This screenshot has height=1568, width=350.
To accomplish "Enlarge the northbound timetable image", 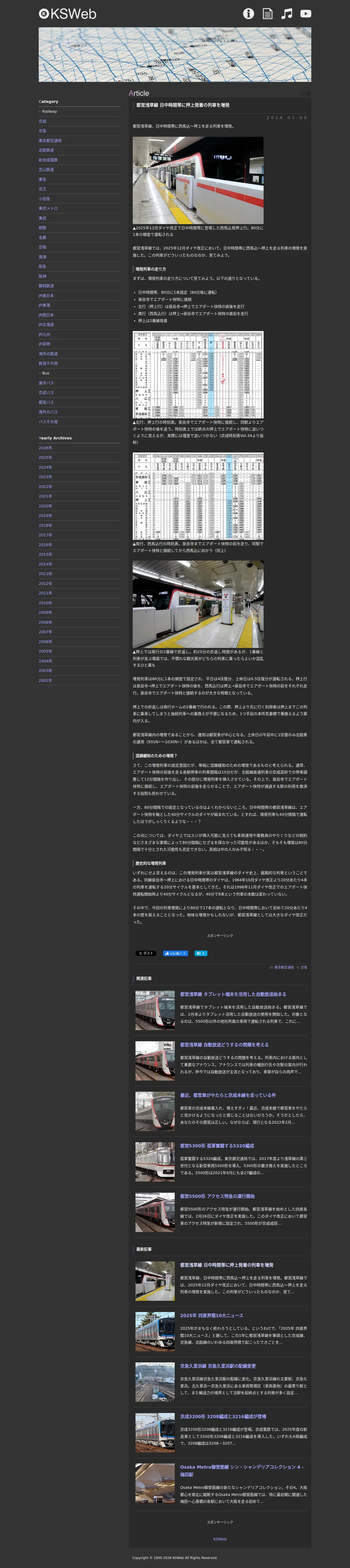I will point(198,375).
